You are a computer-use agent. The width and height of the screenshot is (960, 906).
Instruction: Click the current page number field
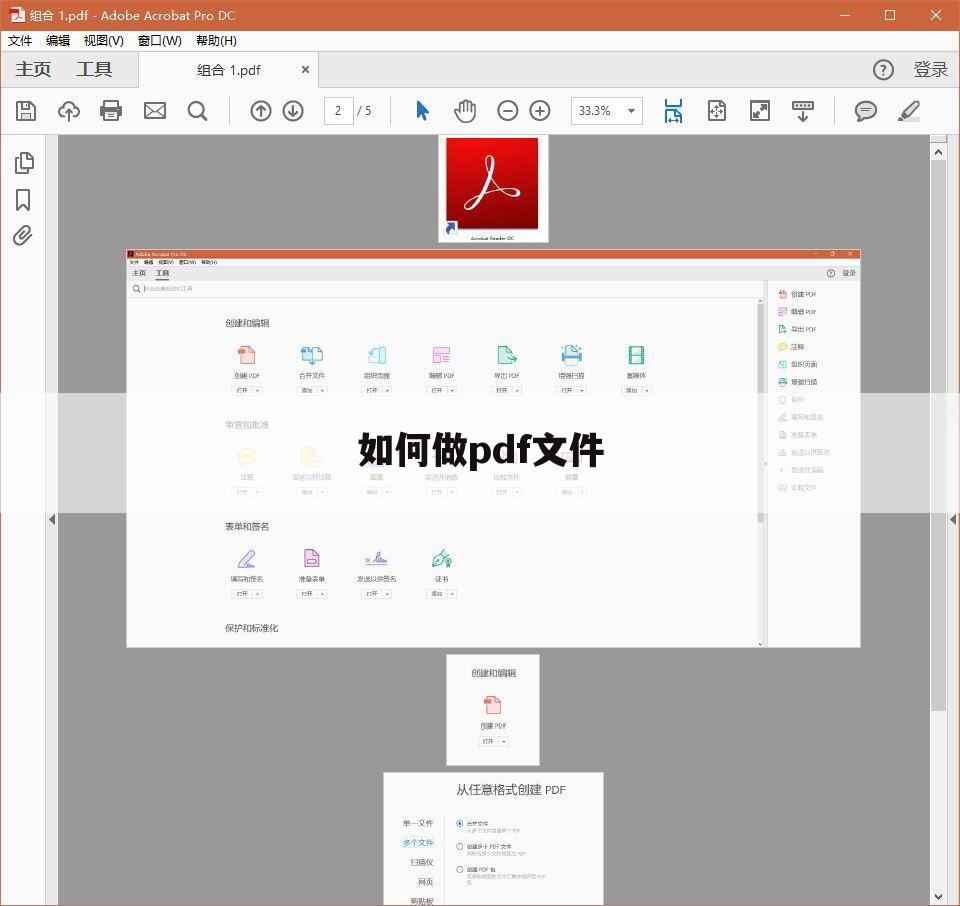pyautogui.click(x=338, y=111)
